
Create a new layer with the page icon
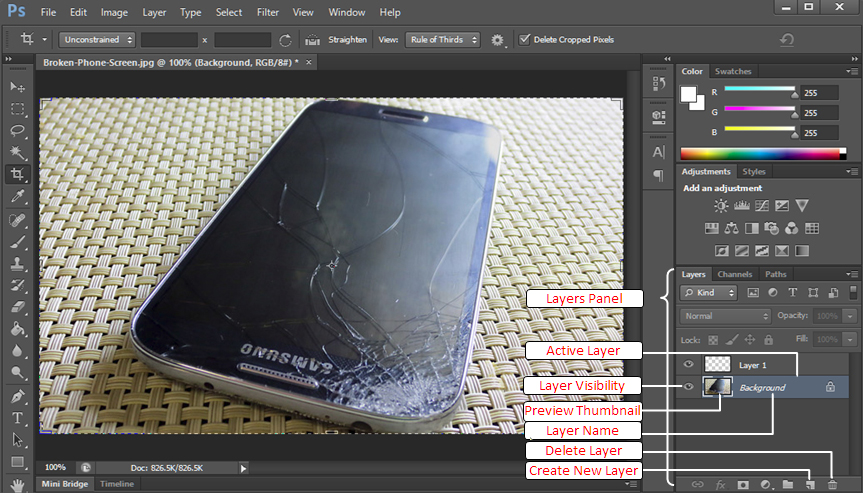[x=810, y=485]
